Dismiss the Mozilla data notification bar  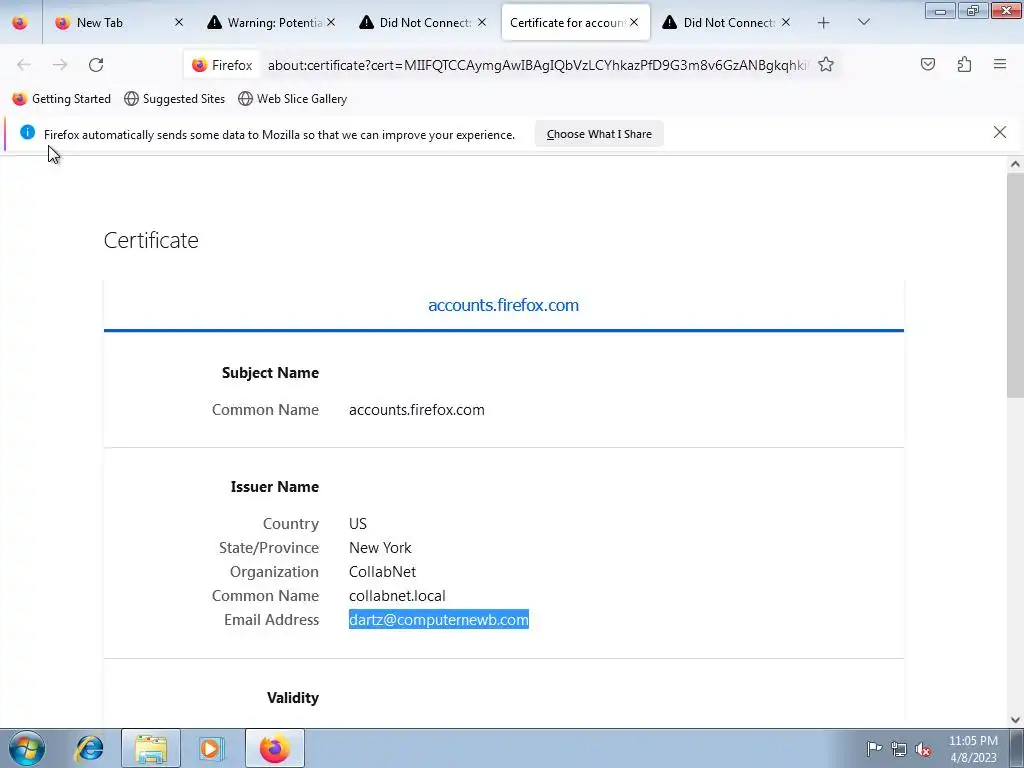tap(1000, 133)
